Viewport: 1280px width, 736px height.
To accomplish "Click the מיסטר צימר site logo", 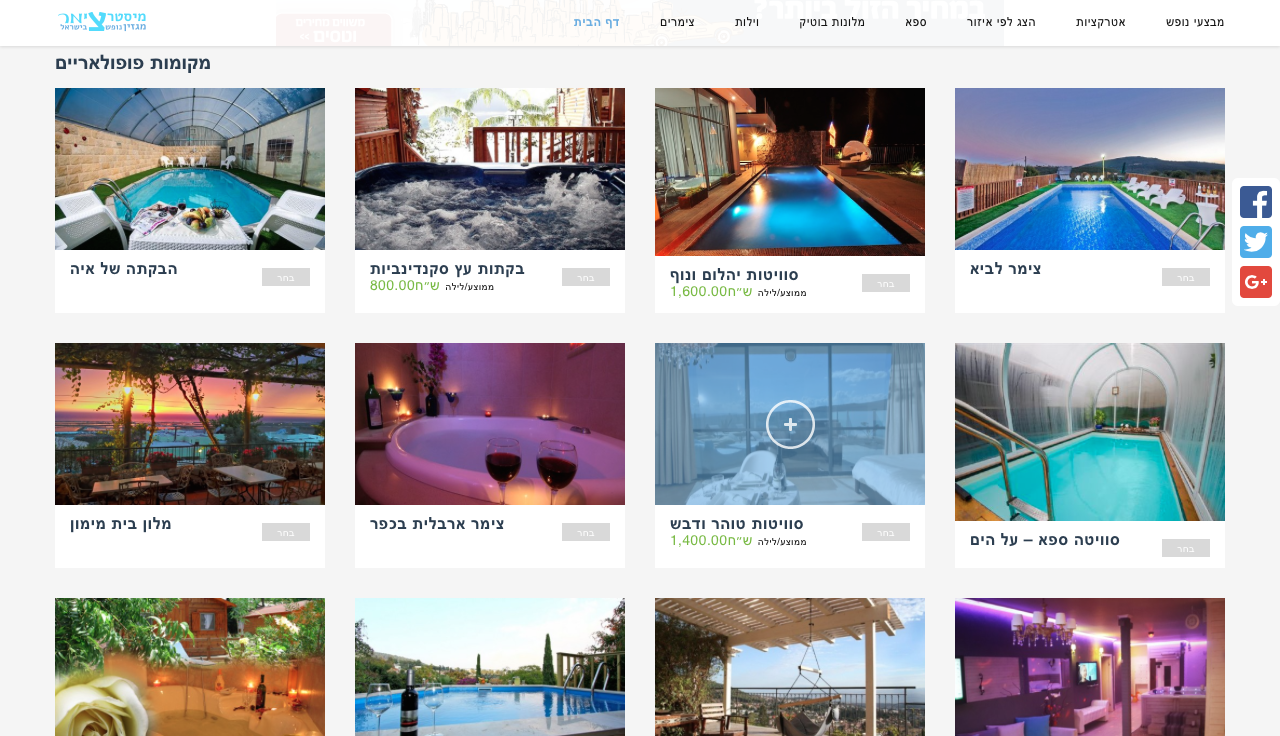I will click(x=102, y=21).
